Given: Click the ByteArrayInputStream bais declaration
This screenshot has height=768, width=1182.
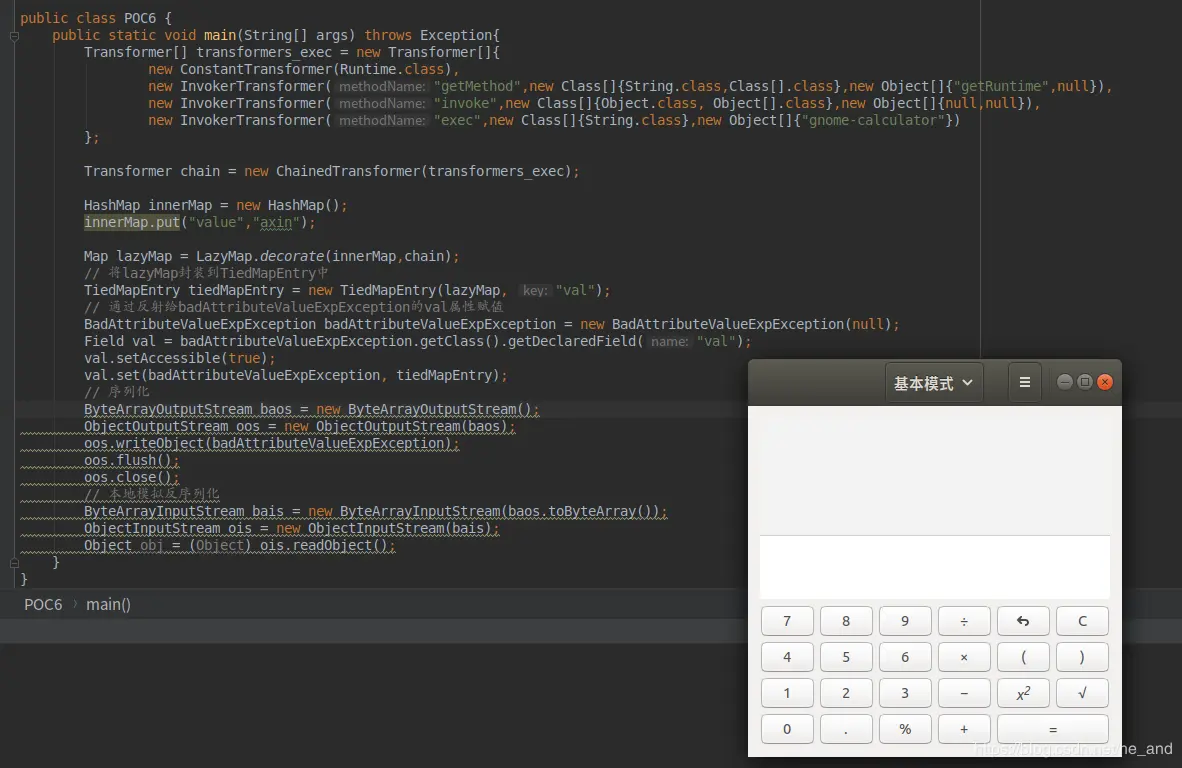Looking at the screenshot, I should pyautogui.click(x=375, y=512).
